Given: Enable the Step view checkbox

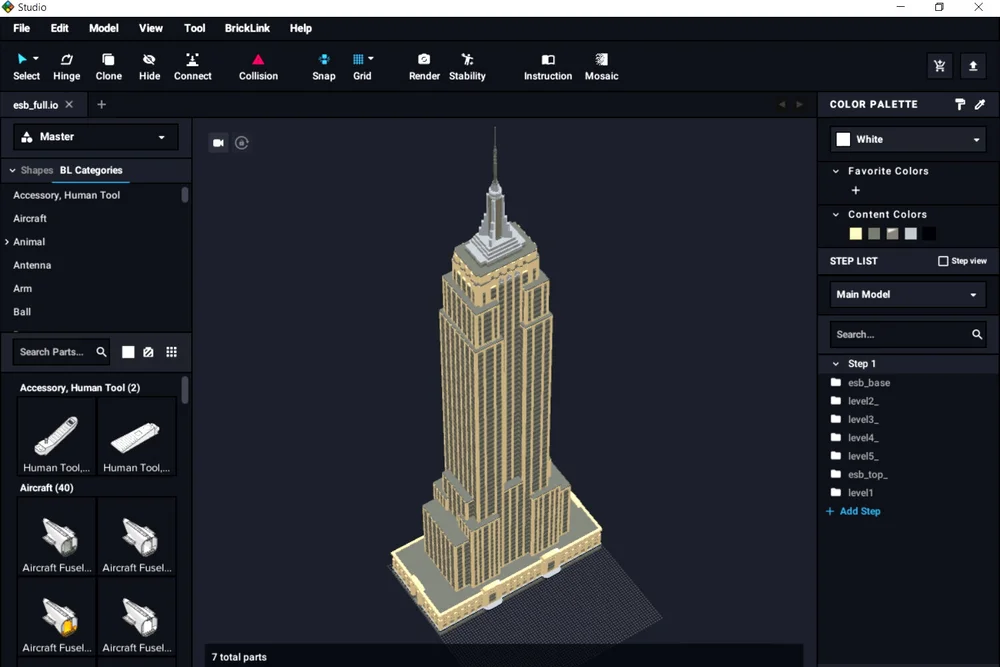Looking at the screenshot, I should point(941,261).
